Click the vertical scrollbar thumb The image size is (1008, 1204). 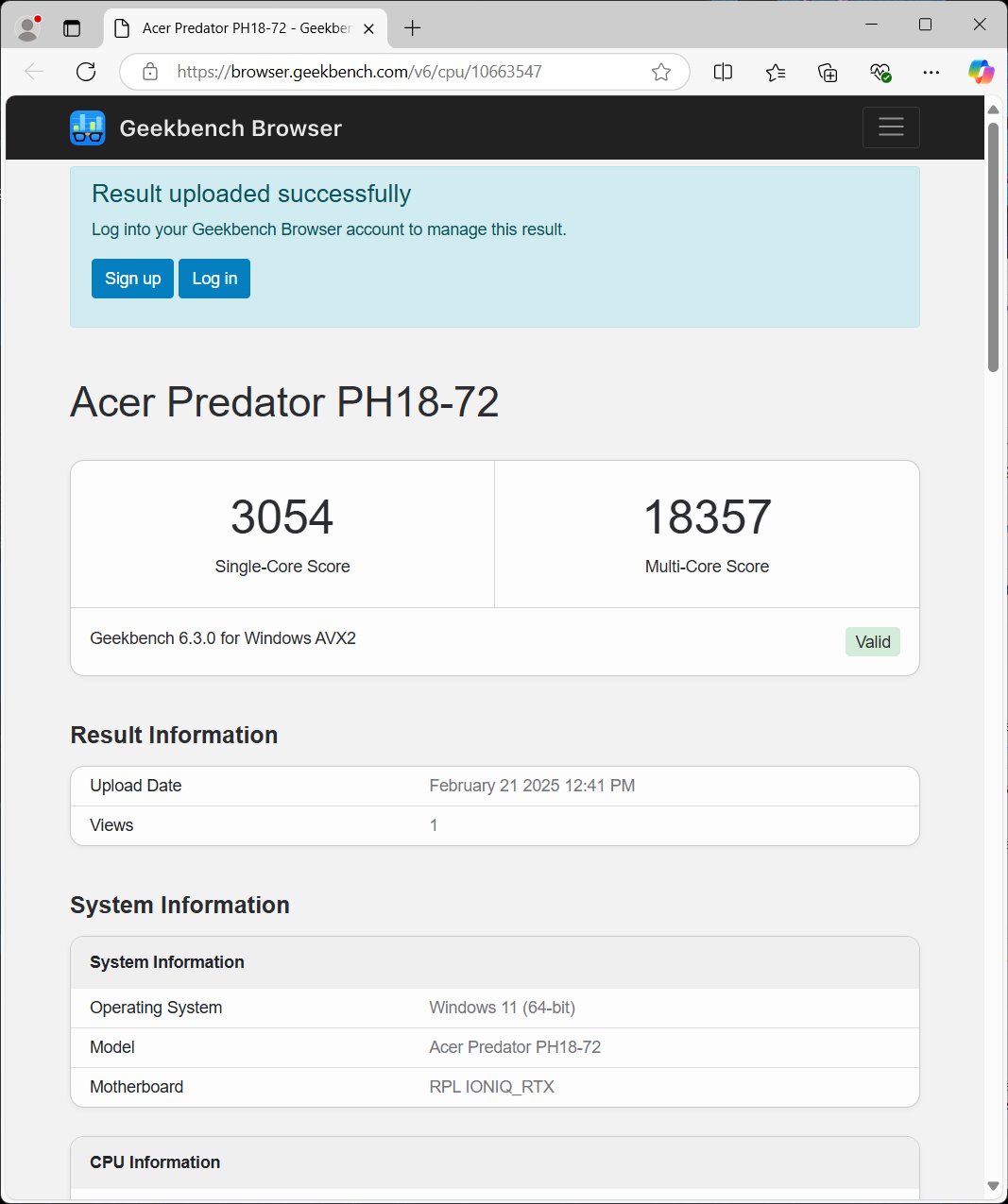[x=993, y=246]
